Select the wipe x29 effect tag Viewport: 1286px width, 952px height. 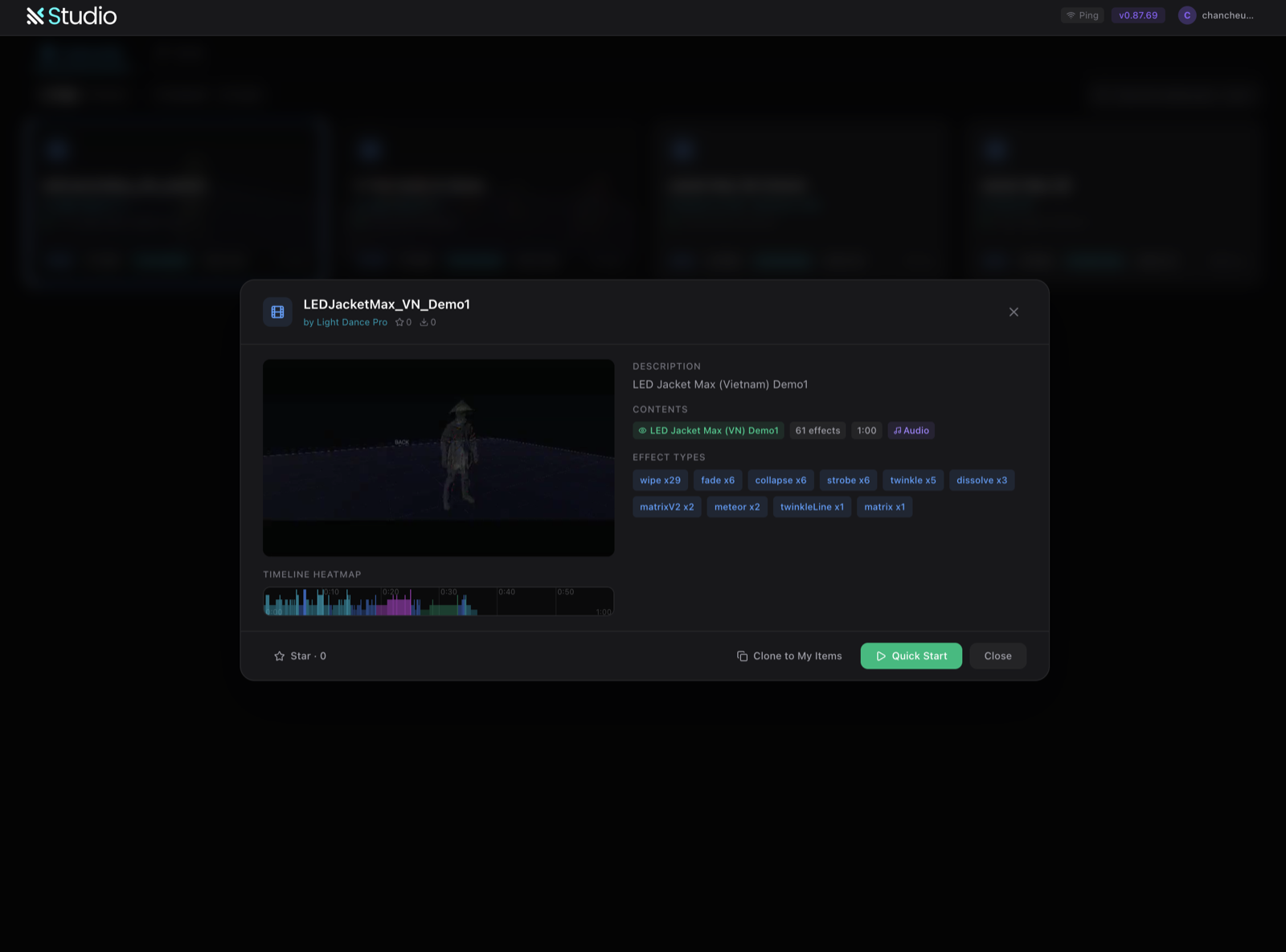pos(660,480)
